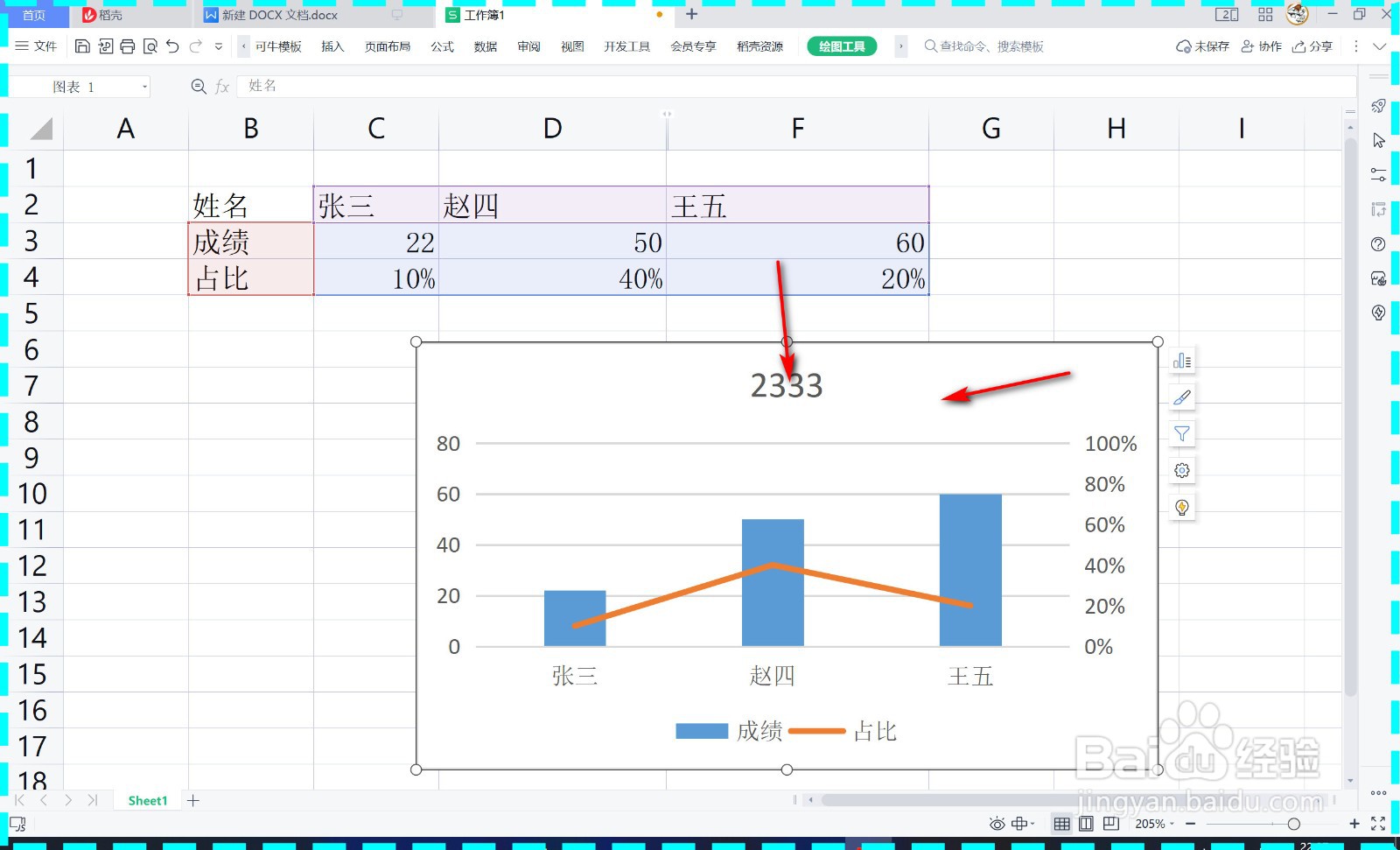Toggle the eye protection mode icon
The height and width of the screenshot is (850, 1400).
pyautogui.click(x=997, y=824)
